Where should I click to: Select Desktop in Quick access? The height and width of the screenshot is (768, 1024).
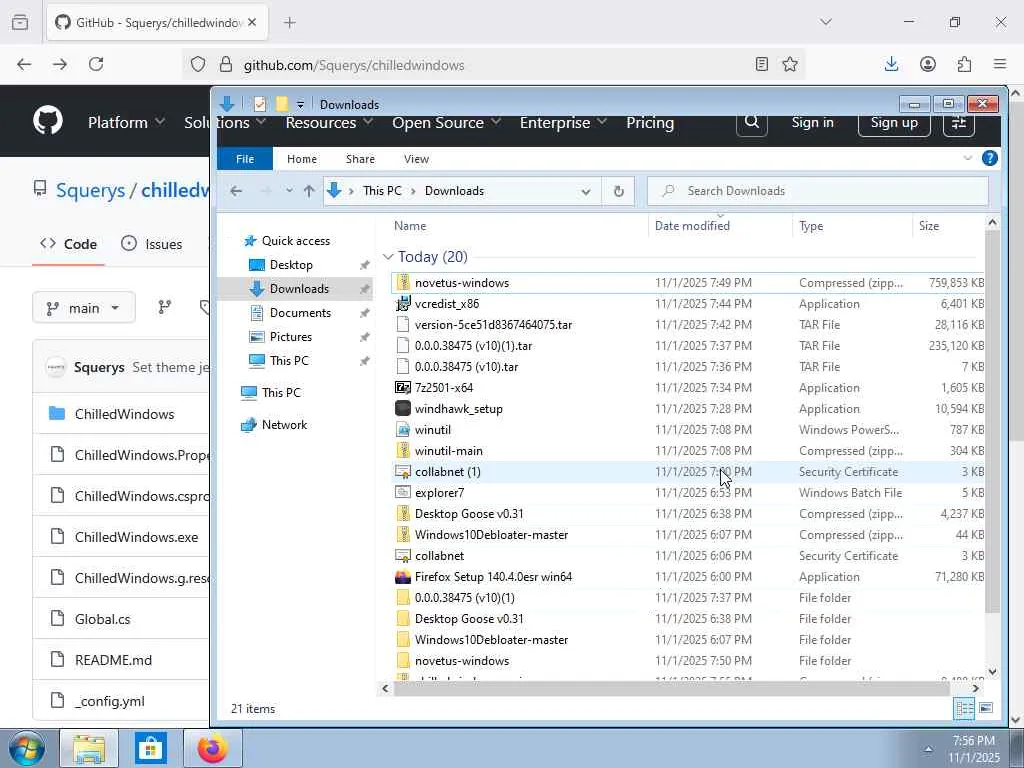click(291, 264)
